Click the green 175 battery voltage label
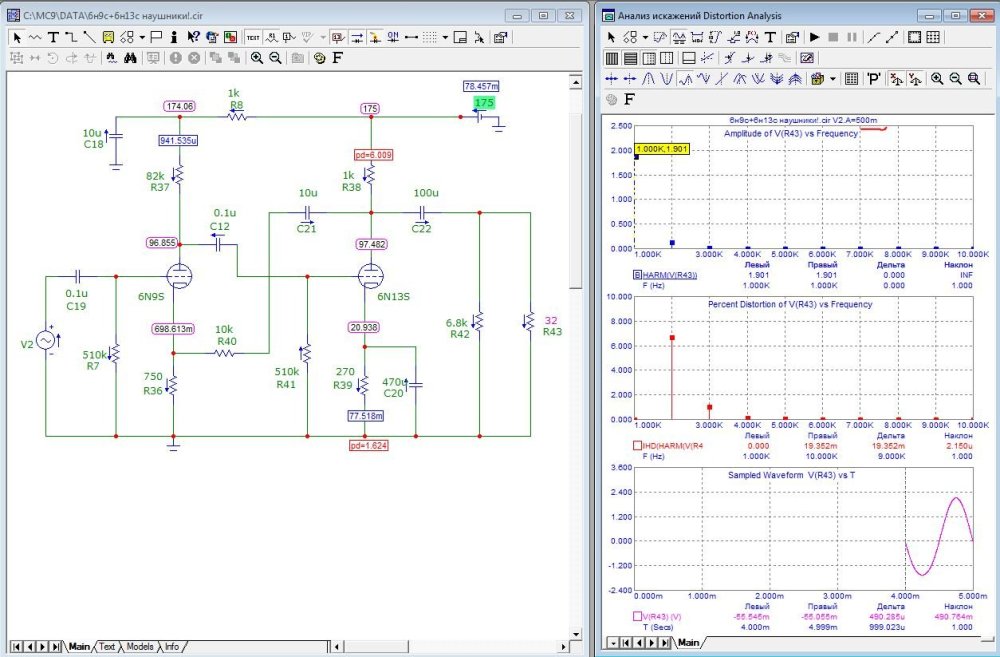This screenshot has height=657, width=1000. tap(484, 103)
